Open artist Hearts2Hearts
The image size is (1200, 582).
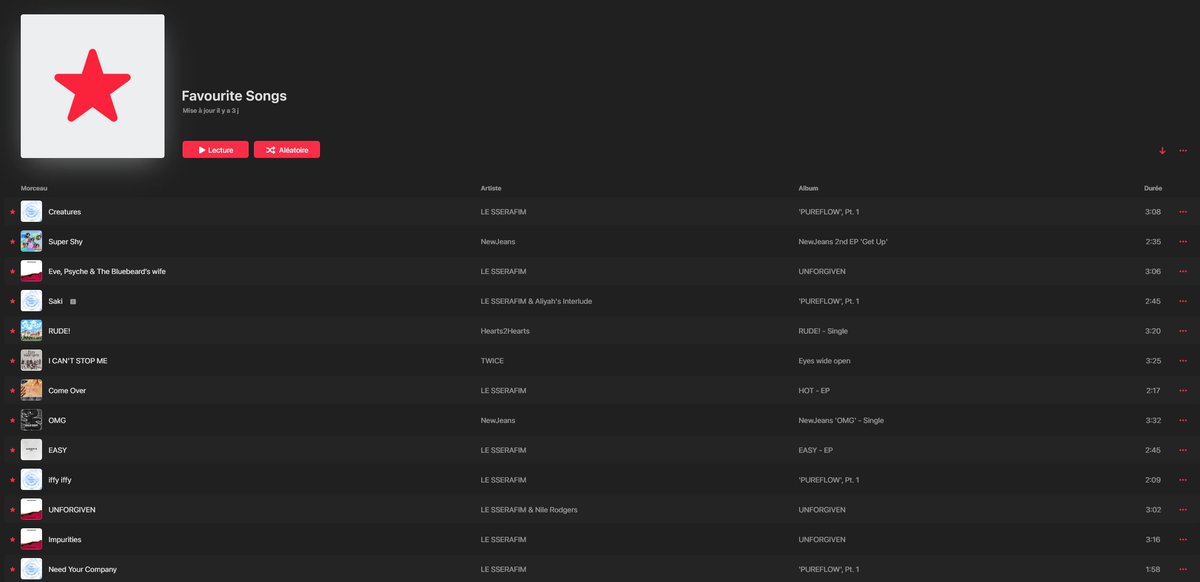click(x=507, y=331)
